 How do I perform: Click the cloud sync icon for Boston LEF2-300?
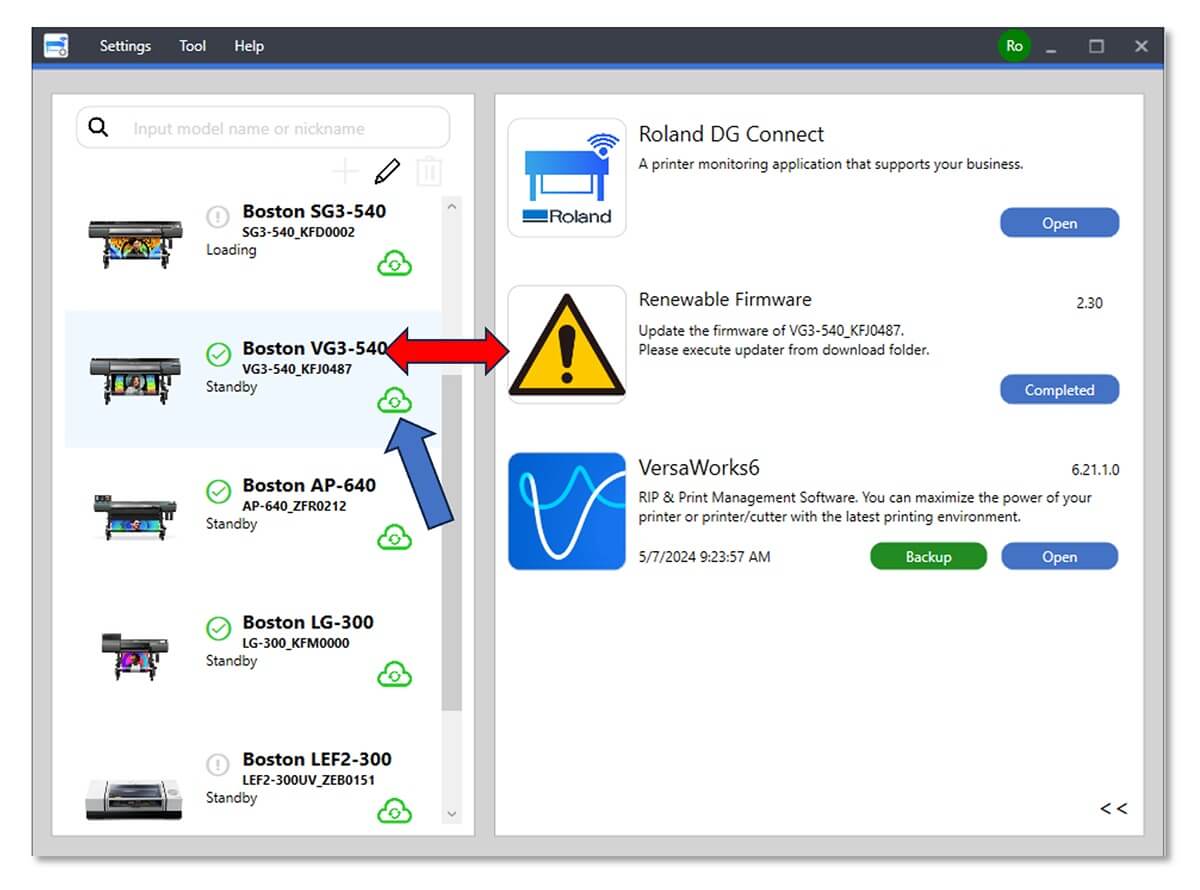395,811
